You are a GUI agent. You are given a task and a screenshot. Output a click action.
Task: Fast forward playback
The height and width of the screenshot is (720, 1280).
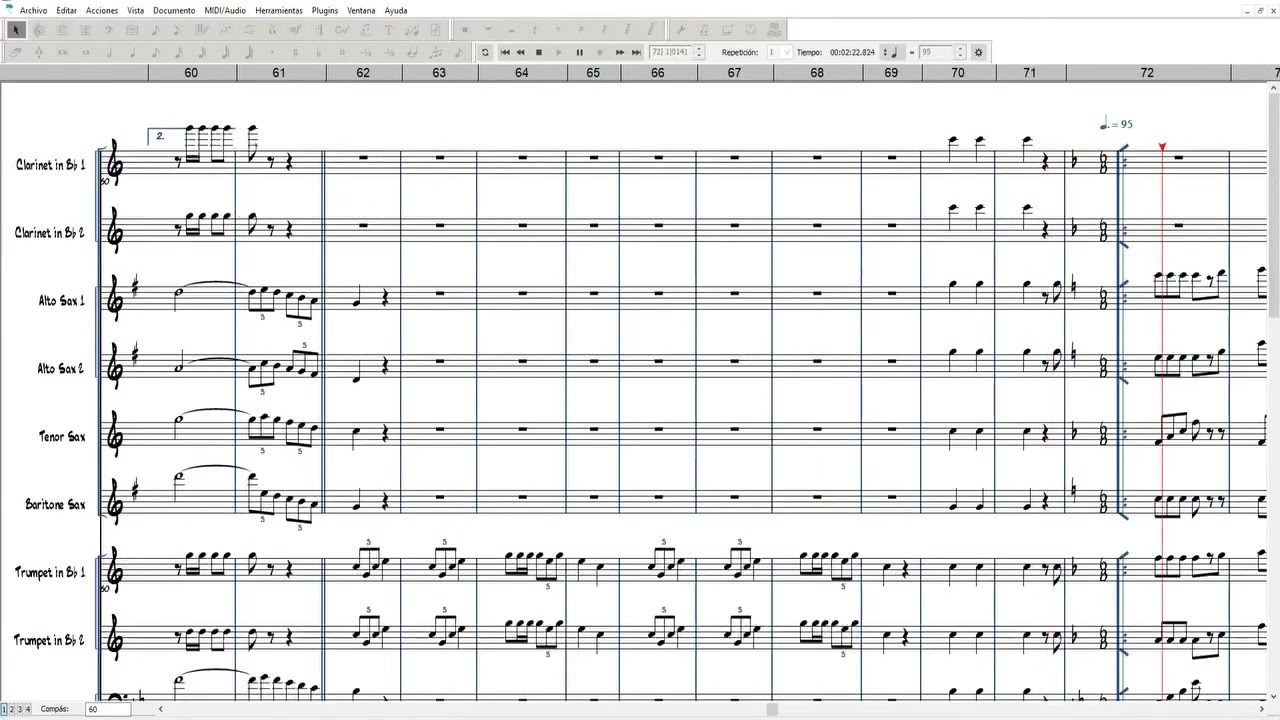pyautogui.click(x=619, y=52)
